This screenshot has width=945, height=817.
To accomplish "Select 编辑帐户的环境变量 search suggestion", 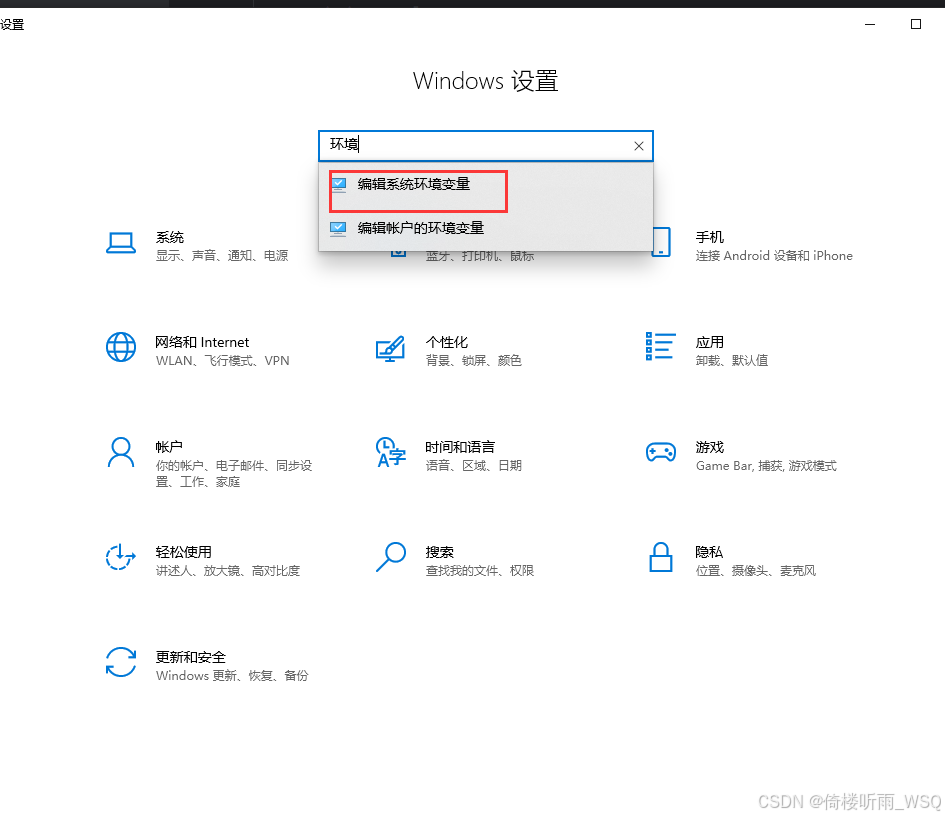I will pos(486,228).
